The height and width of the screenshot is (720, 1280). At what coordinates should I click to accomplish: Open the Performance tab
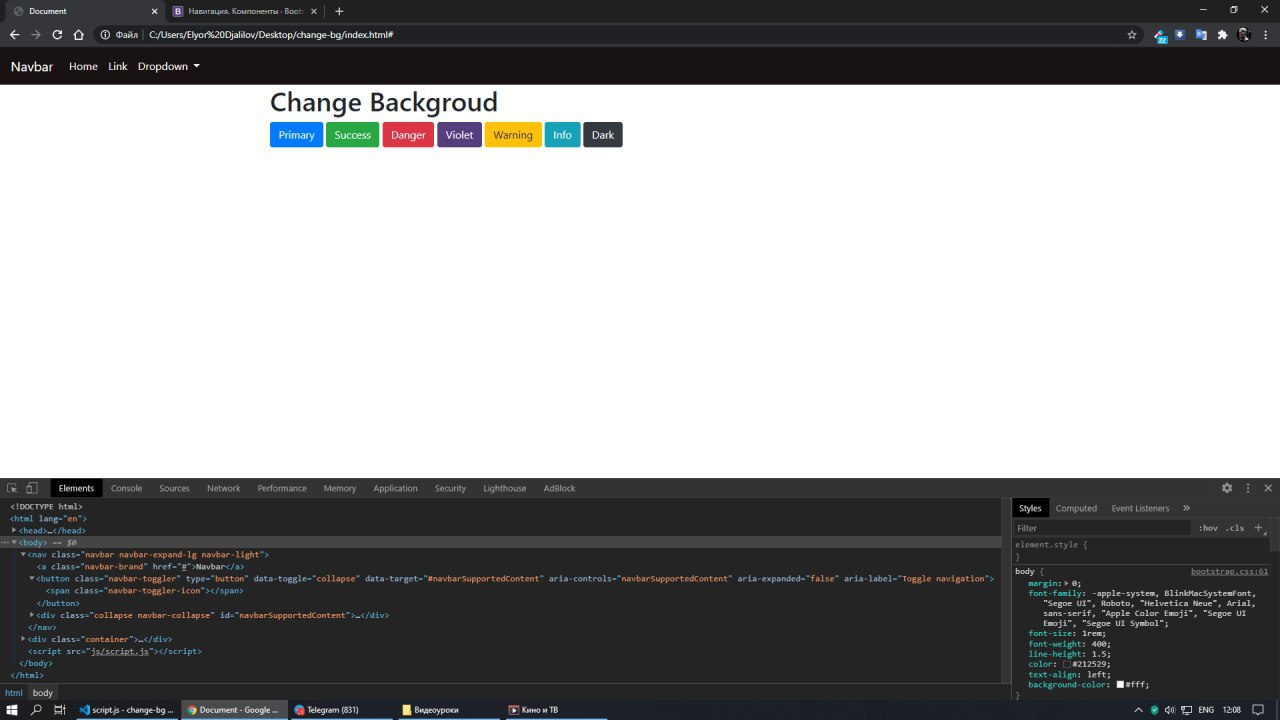pyautogui.click(x=282, y=488)
